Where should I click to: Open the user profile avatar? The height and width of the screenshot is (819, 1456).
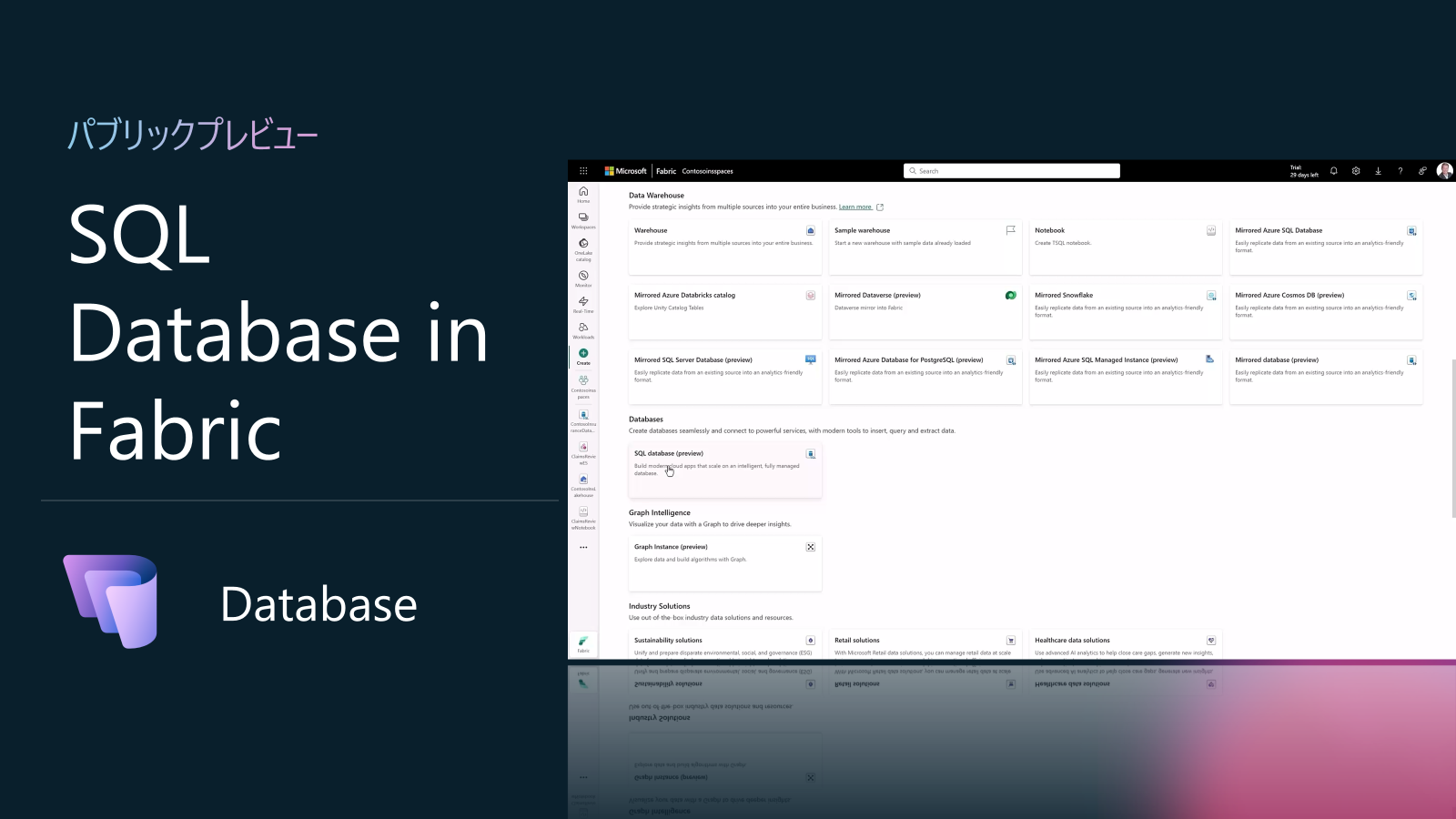1444,171
